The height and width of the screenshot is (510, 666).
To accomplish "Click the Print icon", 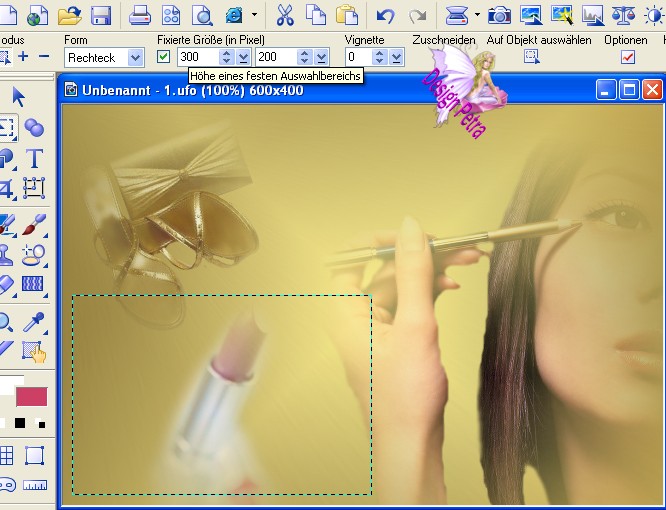I will tap(140, 15).
